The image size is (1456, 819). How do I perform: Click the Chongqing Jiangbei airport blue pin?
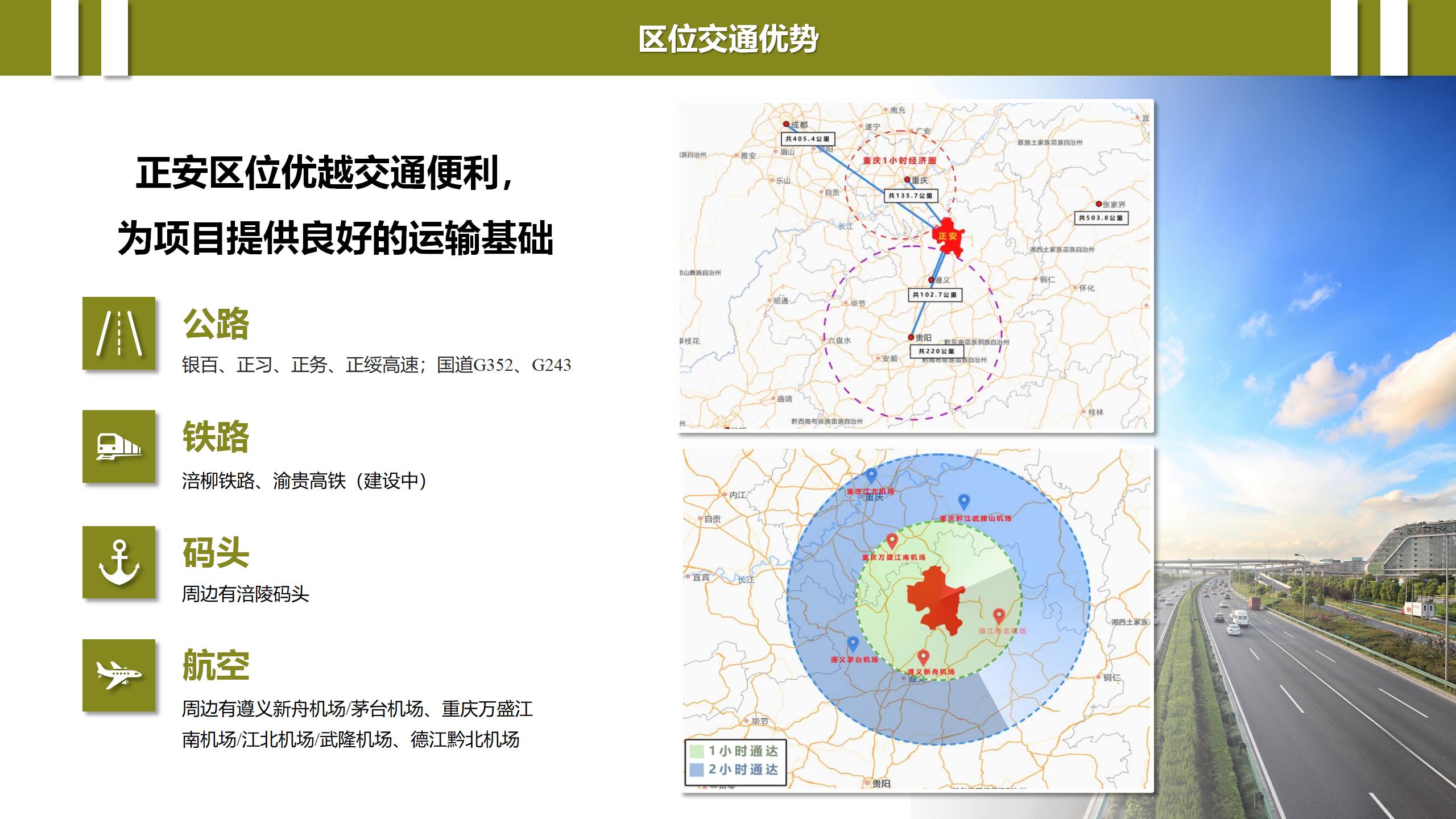871,475
